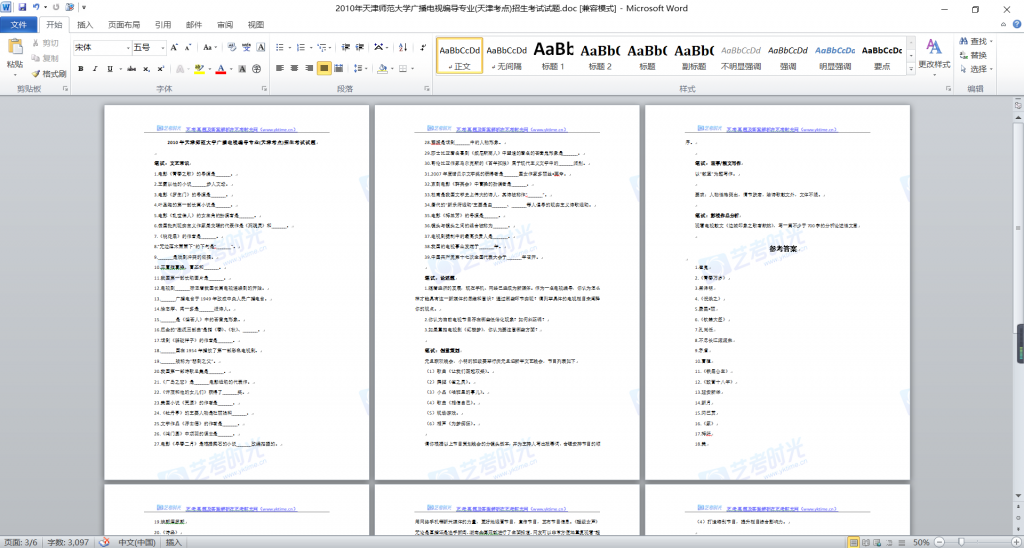Apply the 标题 1 heading style
This screenshot has width=1024, height=548.
point(553,55)
